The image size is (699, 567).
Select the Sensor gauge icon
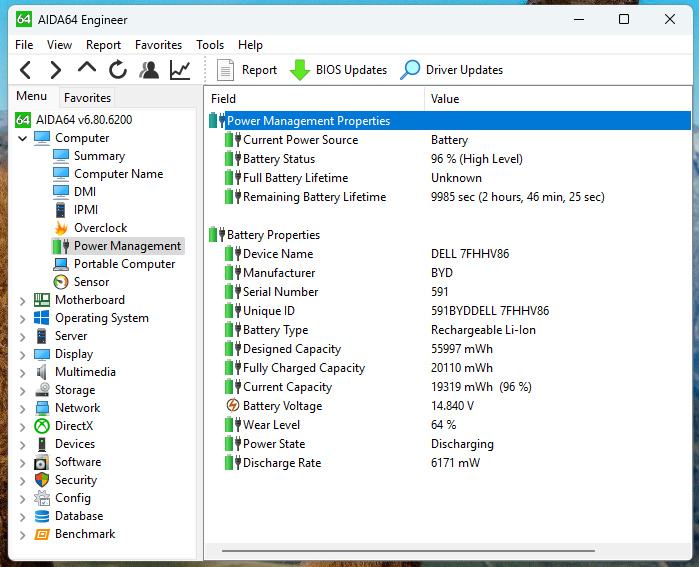click(61, 282)
